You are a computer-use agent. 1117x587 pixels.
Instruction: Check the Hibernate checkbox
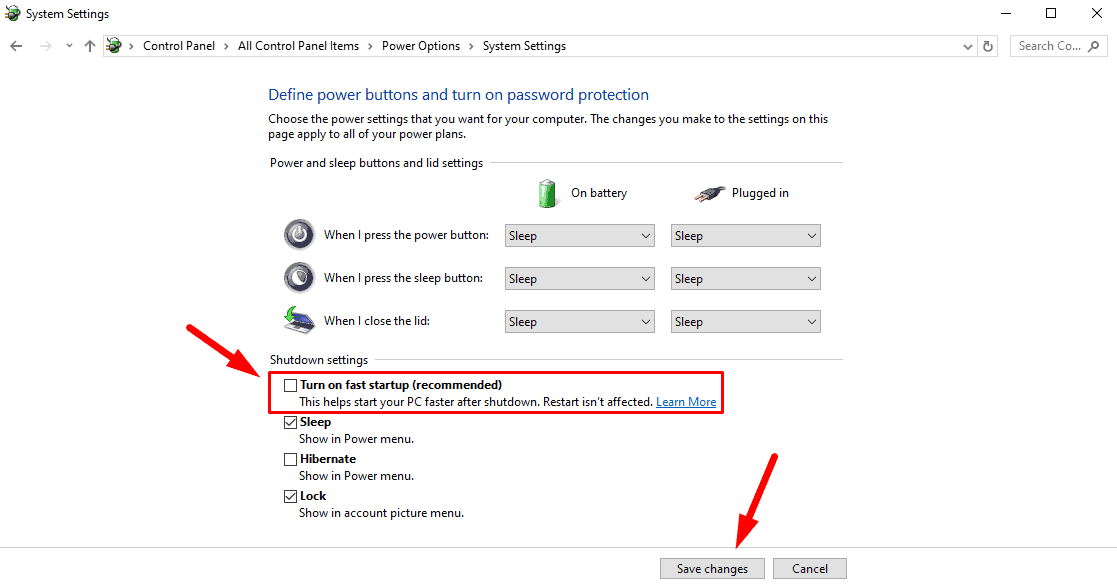(290, 459)
